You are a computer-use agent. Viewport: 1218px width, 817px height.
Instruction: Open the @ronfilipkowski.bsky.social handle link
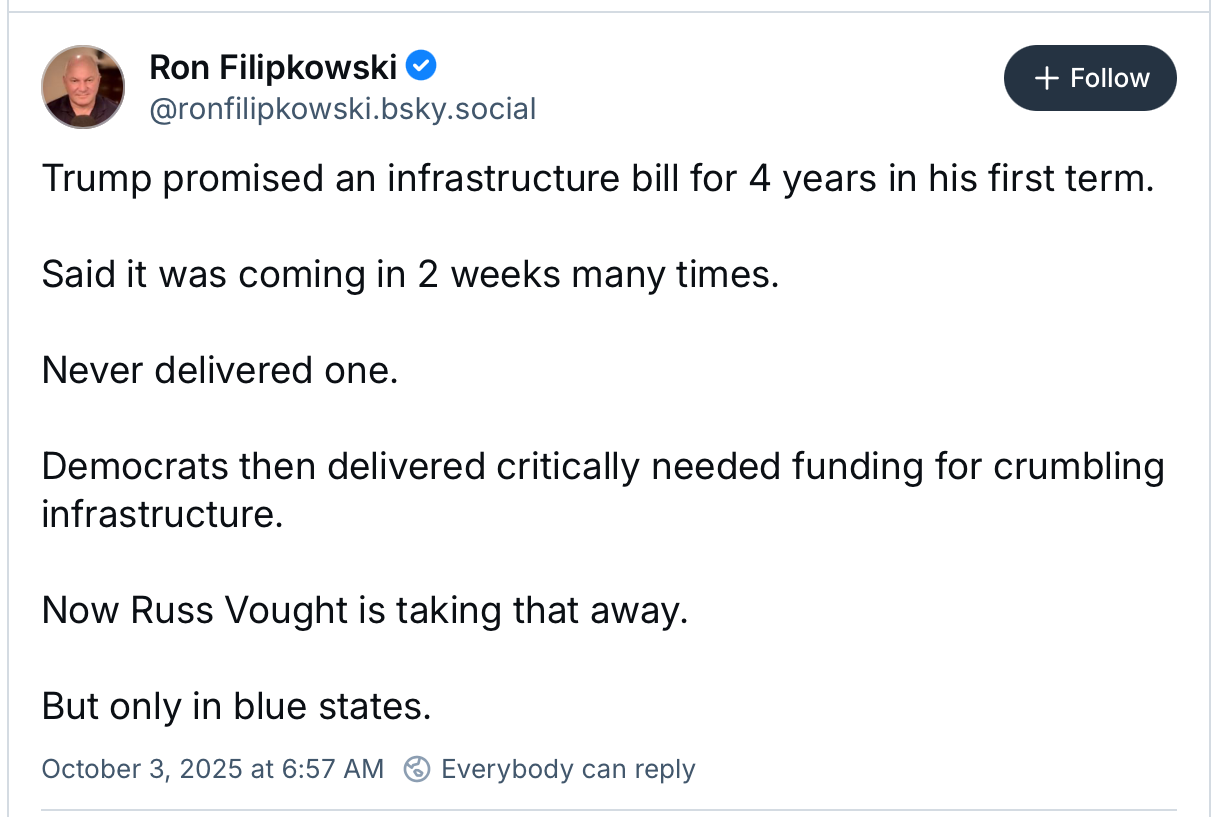pos(343,109)
